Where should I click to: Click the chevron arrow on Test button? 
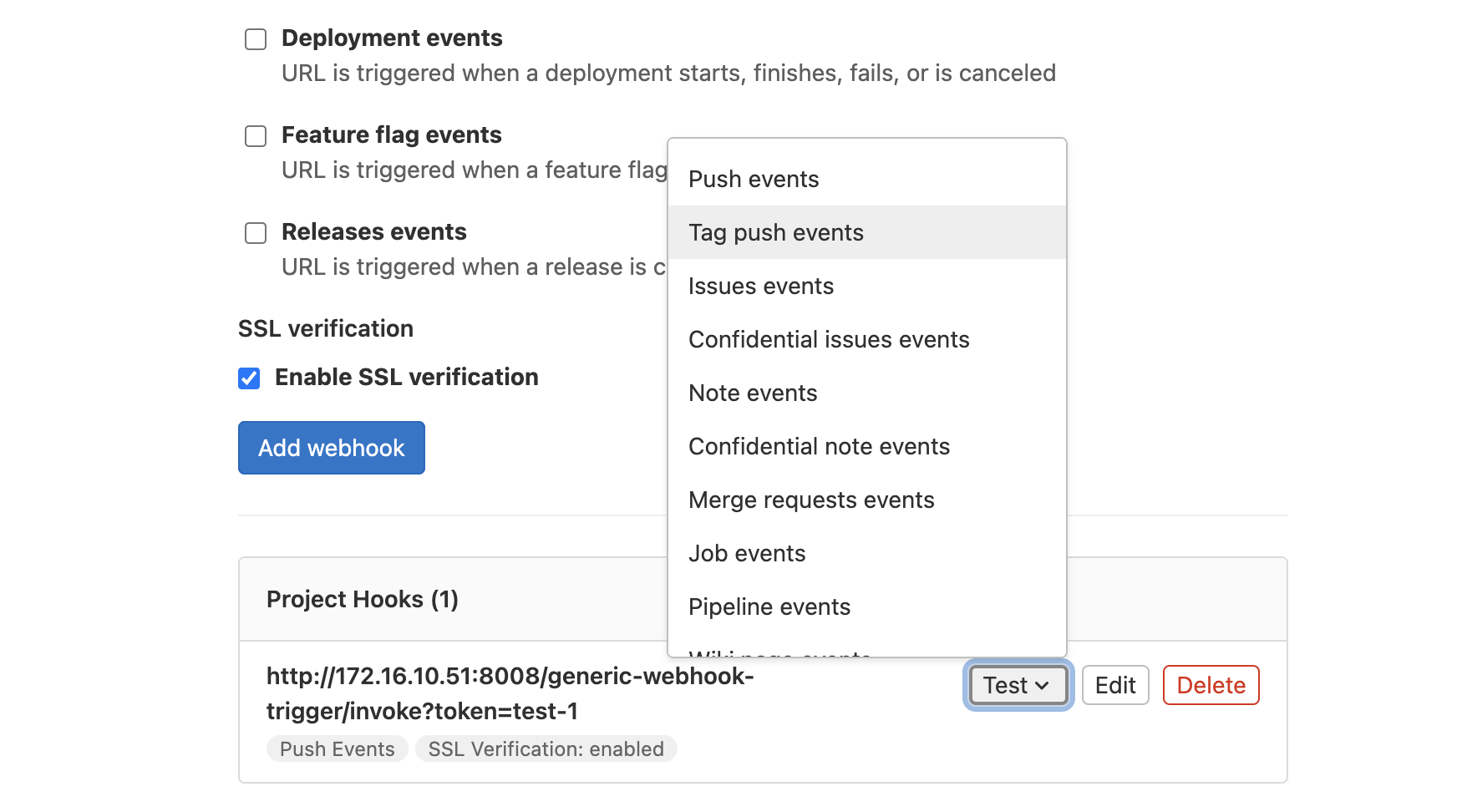pyautogui.click(x=1042, y=686)
